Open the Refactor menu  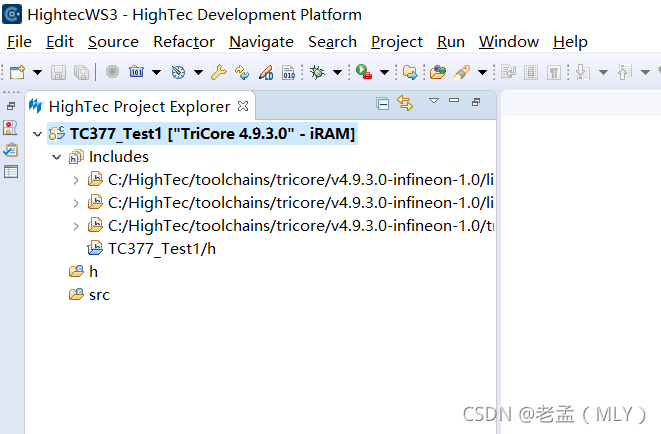(x=184, y=42)
